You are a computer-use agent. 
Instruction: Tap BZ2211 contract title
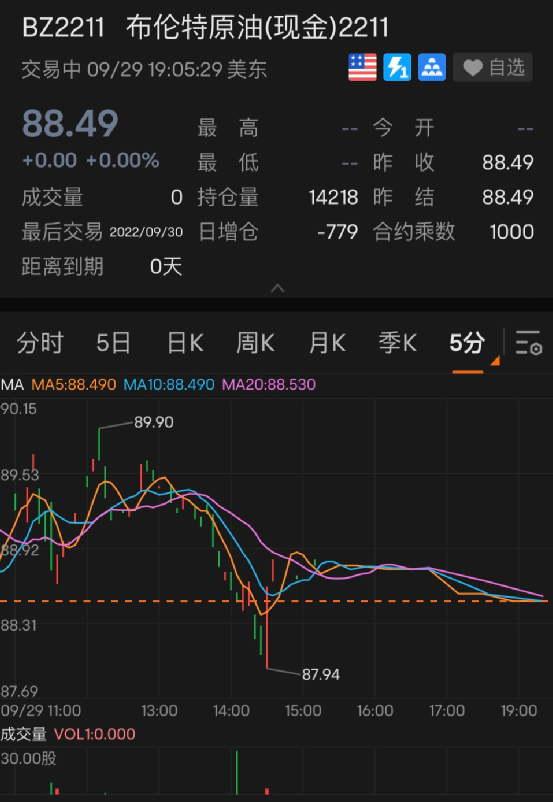pyautogui.click(x=63, y=28)
